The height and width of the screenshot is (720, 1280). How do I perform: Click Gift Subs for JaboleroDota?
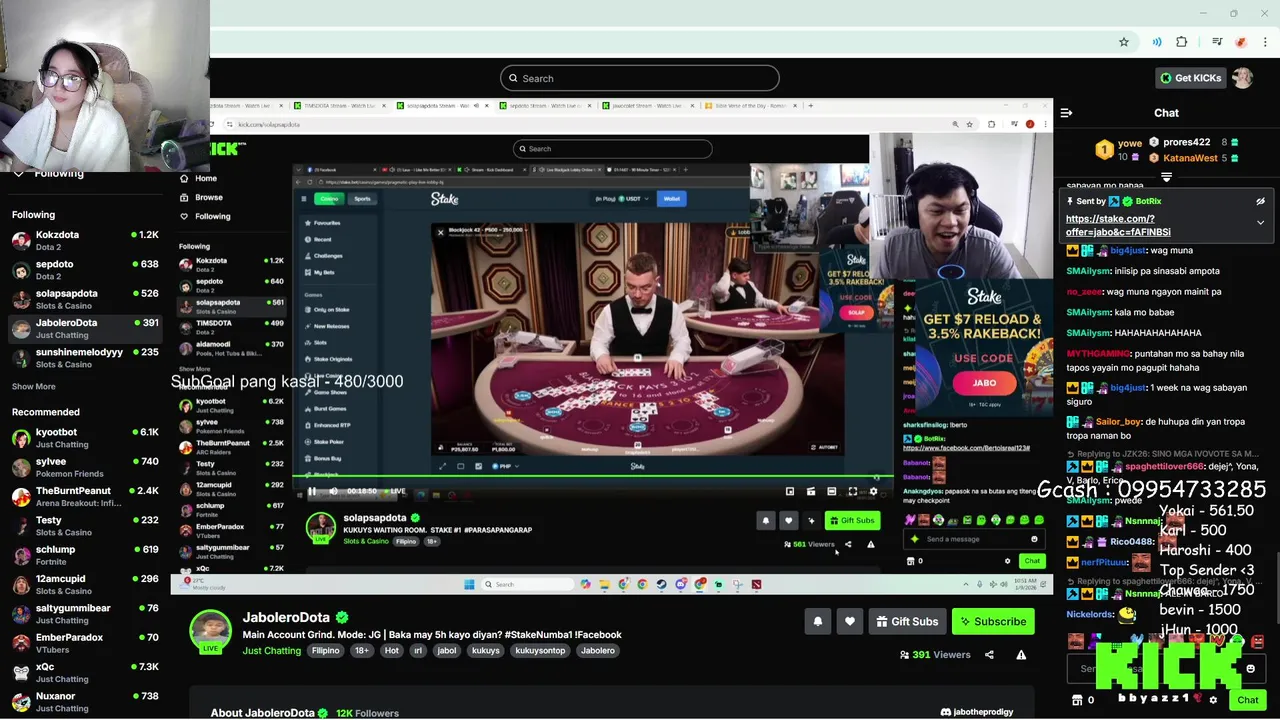pyautogui.click(x=907, y=622)
